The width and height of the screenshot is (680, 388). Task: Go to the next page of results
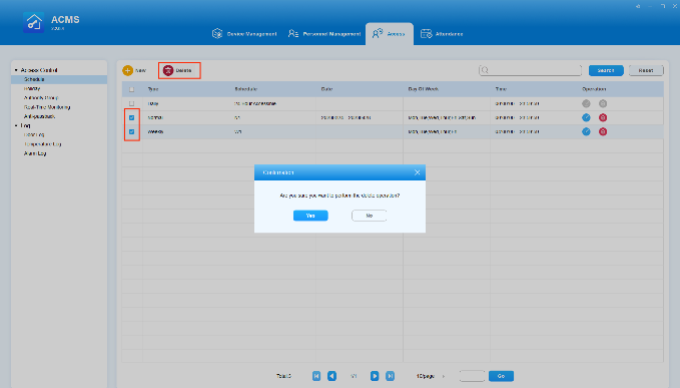(x=375, y=376)
